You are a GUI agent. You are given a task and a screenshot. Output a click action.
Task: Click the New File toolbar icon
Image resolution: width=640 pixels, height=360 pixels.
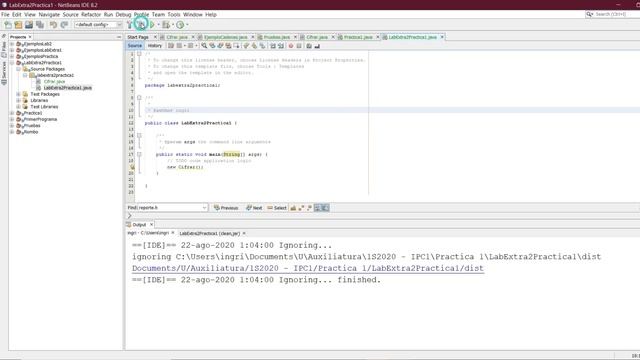pos(8,25)
